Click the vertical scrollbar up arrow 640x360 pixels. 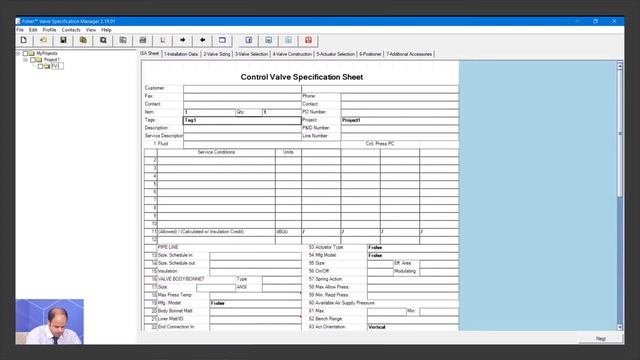click(x=620, y=66)
